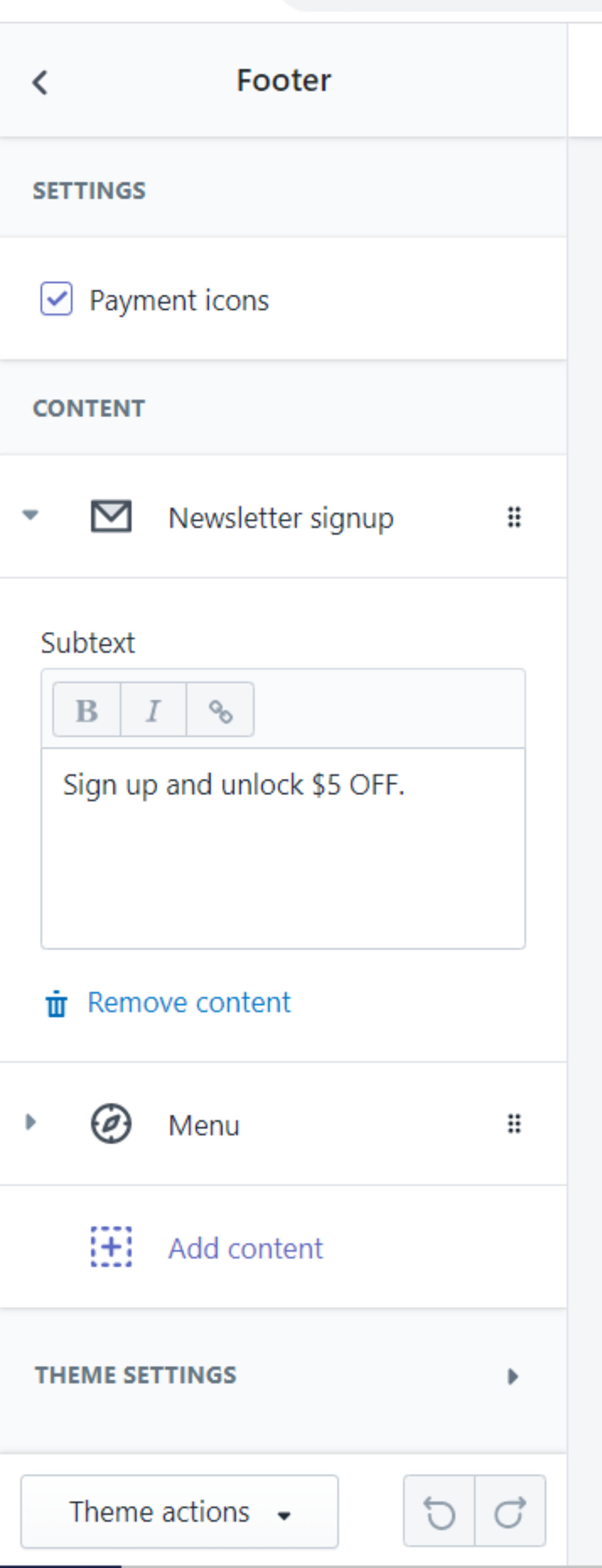Click the trash icon for Remove content
The height and width of the screenshot is (1568, 602).
point(57,1004)
